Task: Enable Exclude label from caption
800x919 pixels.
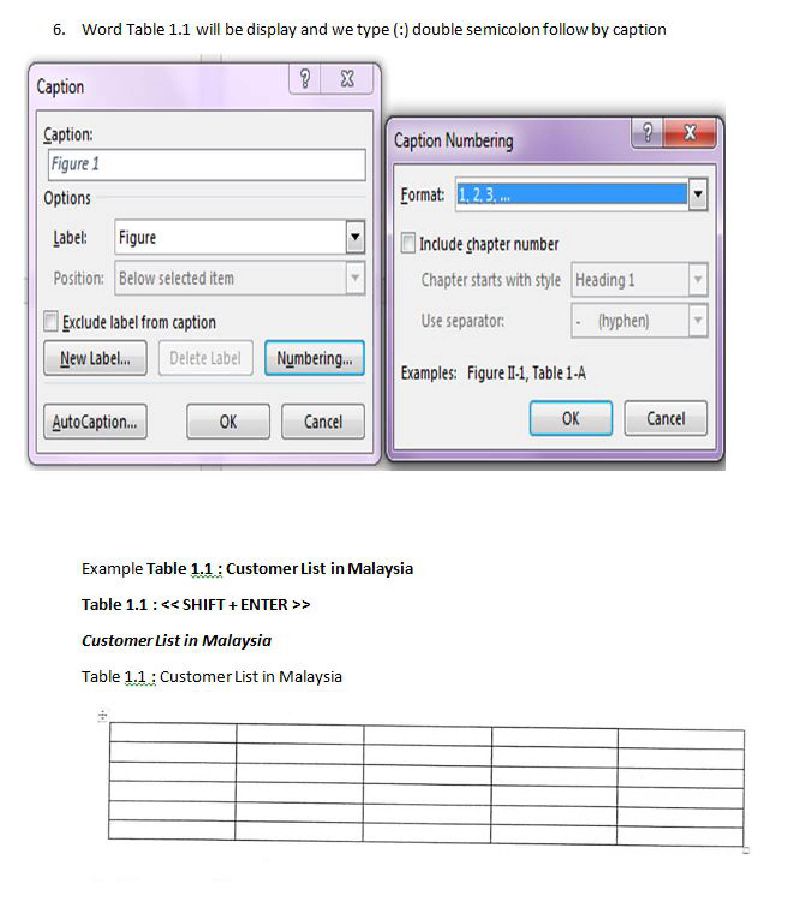Action: coord(51,322)
